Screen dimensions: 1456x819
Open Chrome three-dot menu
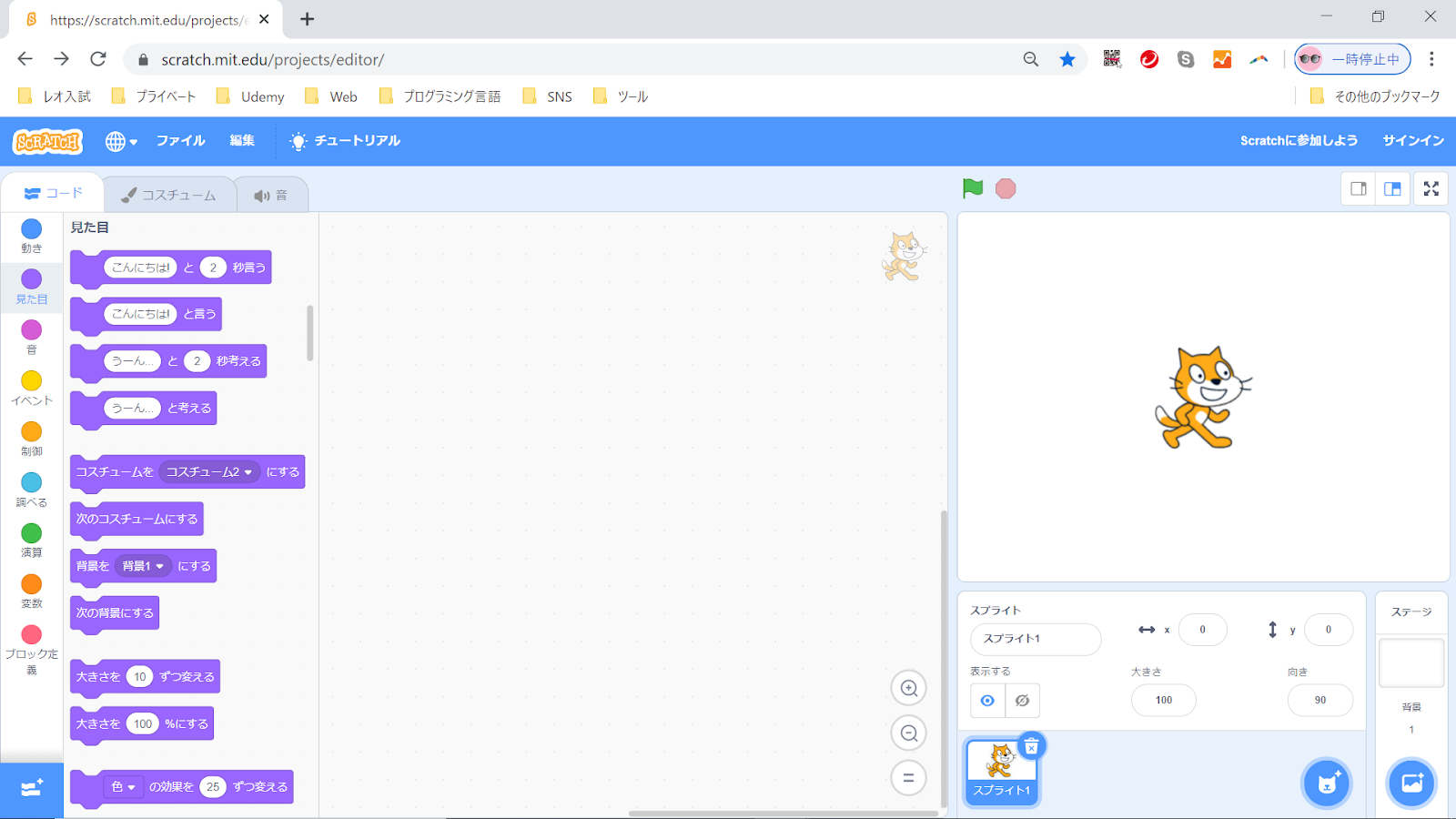tap(1431, 59)
